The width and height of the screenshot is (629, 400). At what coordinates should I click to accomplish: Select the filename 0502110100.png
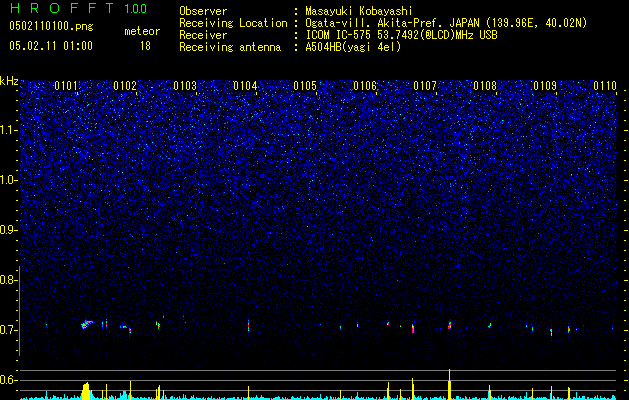[x=51, y=27]
